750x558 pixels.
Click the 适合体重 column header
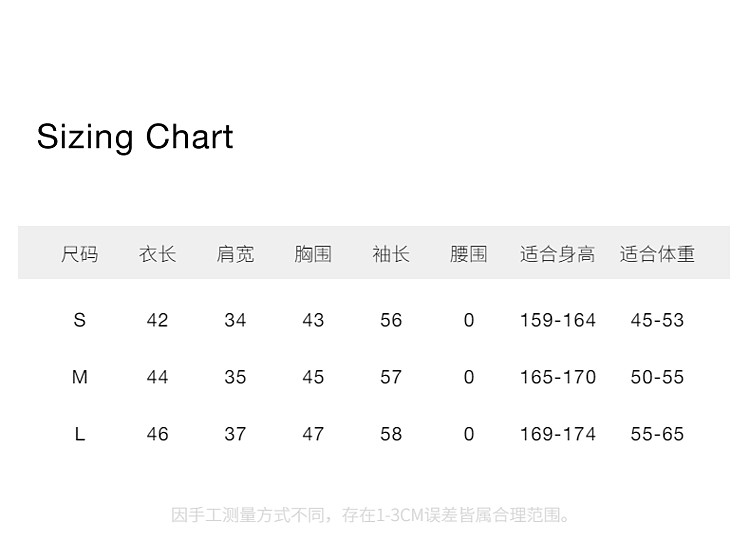[657, 254]
